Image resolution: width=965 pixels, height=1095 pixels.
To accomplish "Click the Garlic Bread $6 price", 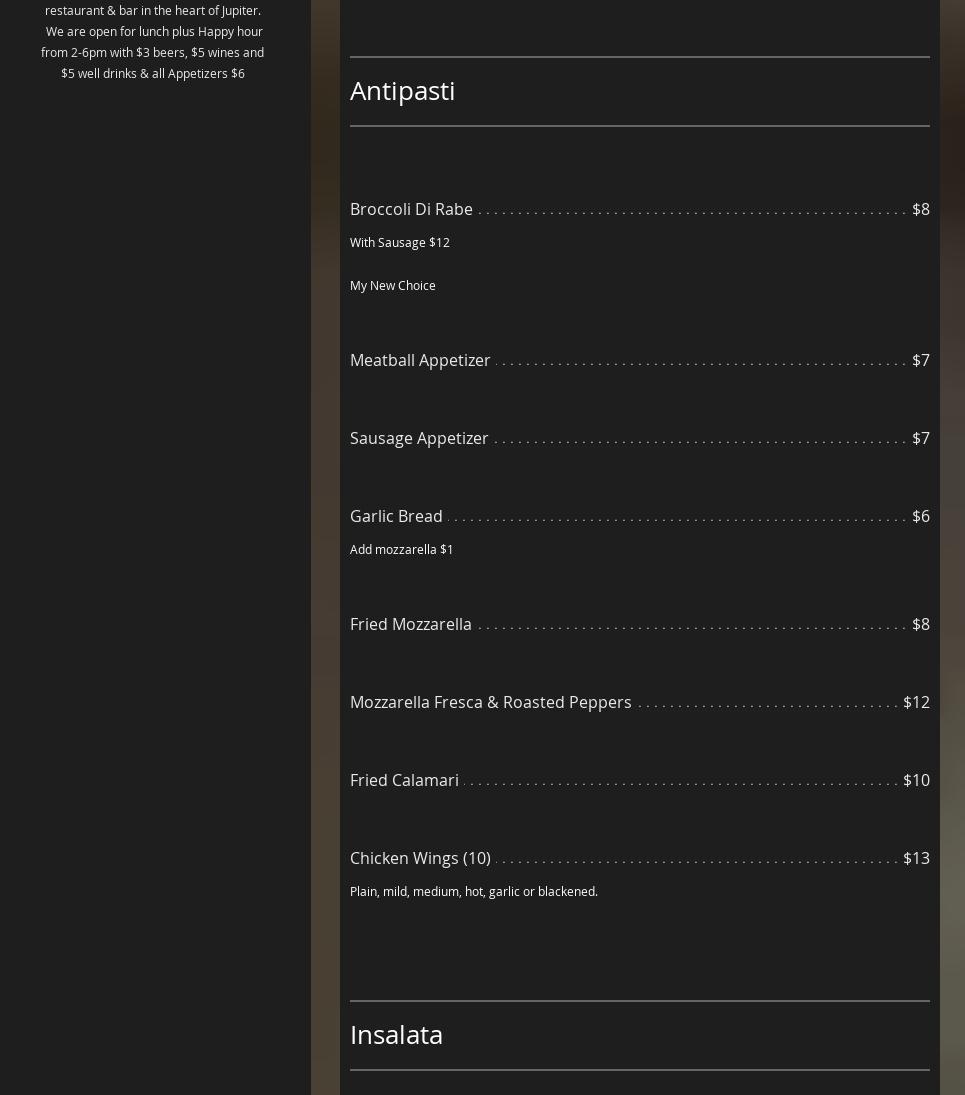I will [x=920, y=516].
